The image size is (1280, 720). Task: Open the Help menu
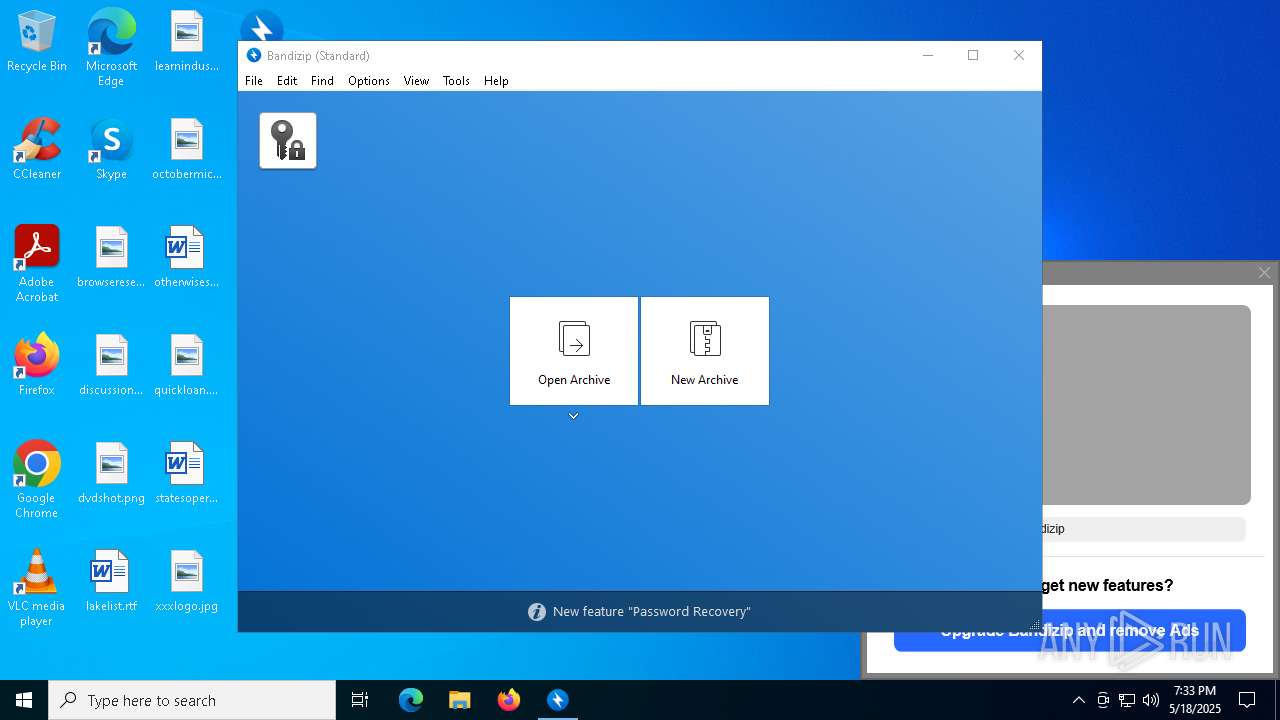coord(496,81)
